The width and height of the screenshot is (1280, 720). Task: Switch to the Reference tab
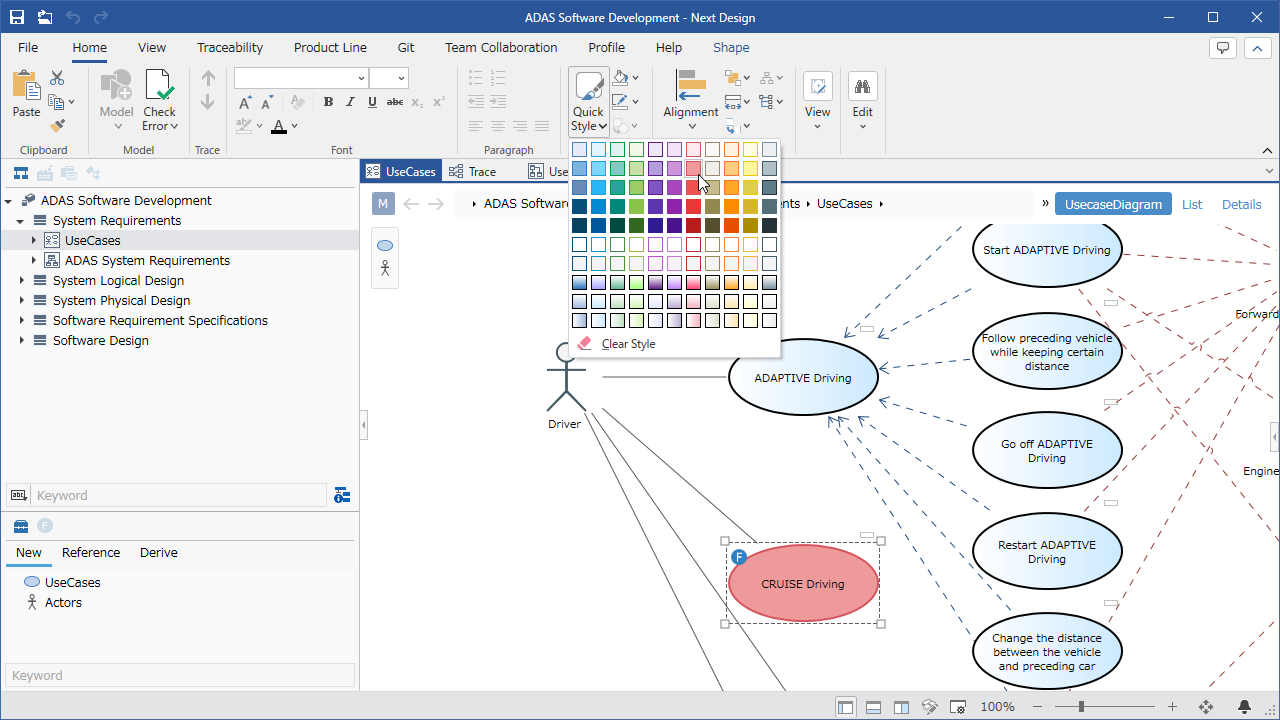pos(91,553)
